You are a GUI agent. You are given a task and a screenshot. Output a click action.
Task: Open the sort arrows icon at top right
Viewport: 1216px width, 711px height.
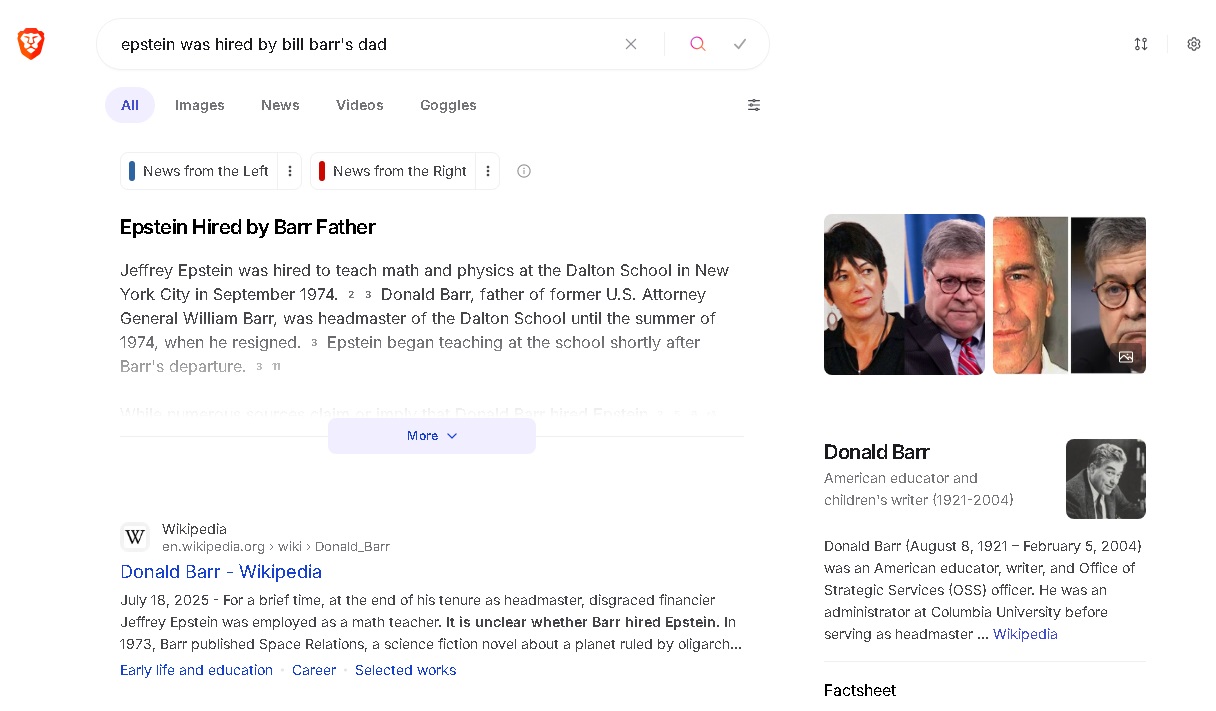(1141, 44)
